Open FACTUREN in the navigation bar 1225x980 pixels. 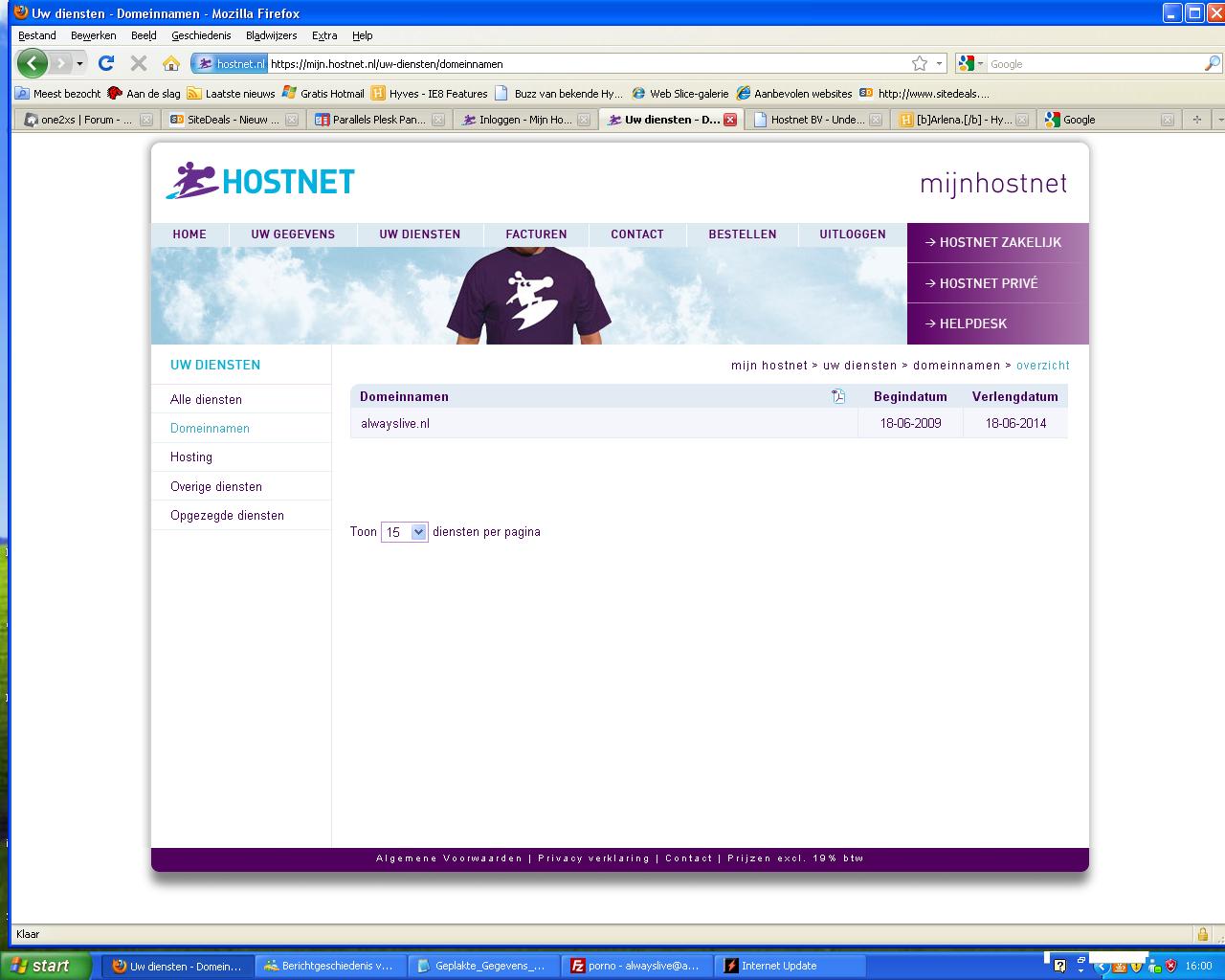536,234
